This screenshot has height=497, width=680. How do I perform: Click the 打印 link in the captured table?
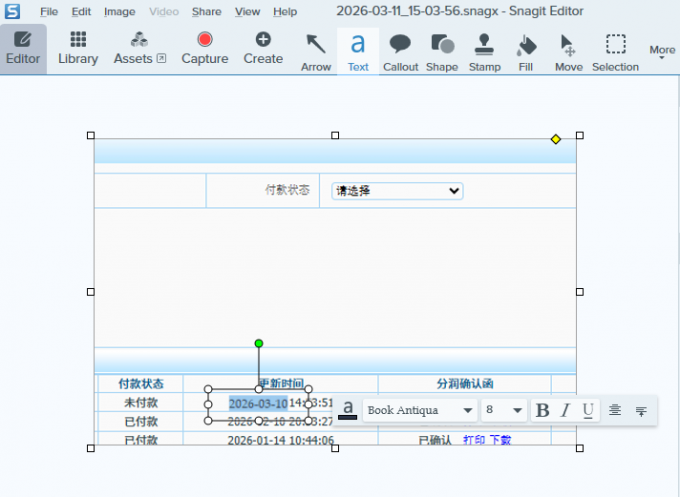point(474,440)
